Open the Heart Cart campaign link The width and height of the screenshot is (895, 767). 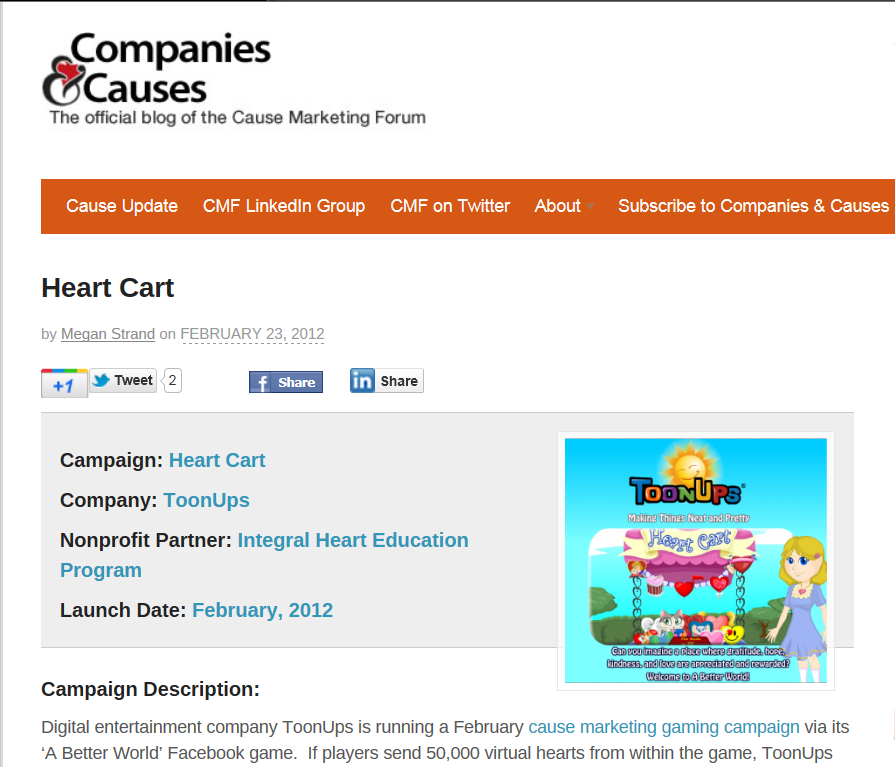(217, 460)
